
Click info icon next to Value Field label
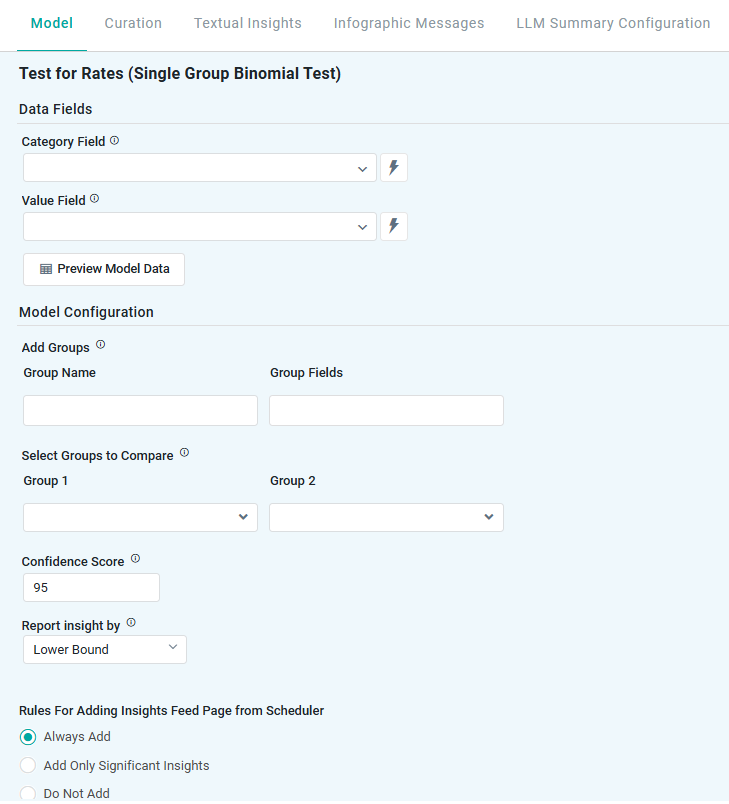click(95, 199)
